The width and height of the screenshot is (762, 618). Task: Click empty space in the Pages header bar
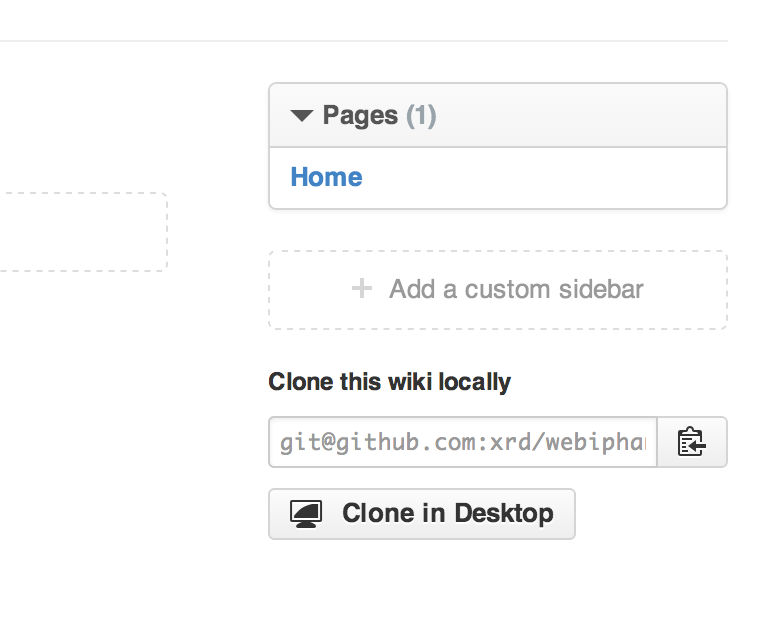[x=590, y=116]
